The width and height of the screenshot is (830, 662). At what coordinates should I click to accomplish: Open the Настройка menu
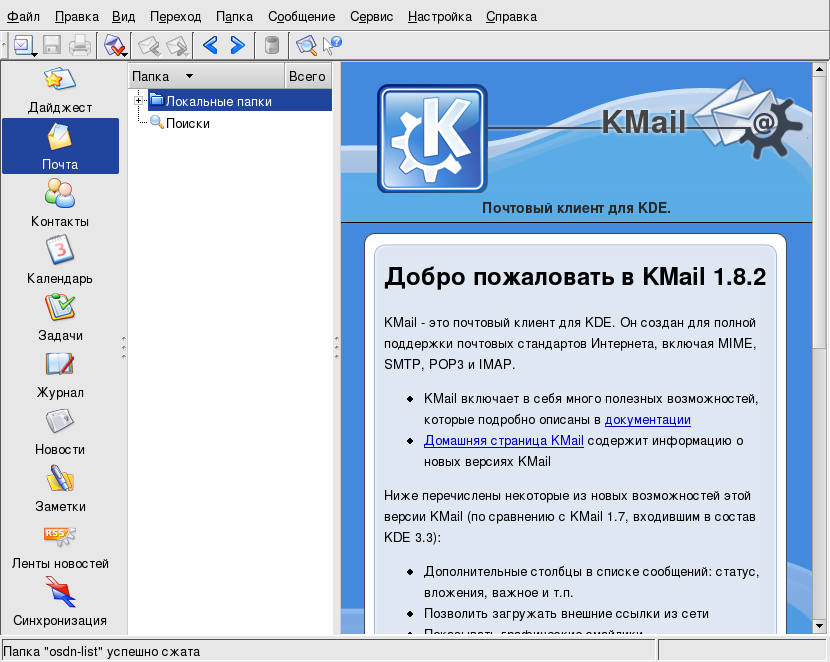[440, 17]
